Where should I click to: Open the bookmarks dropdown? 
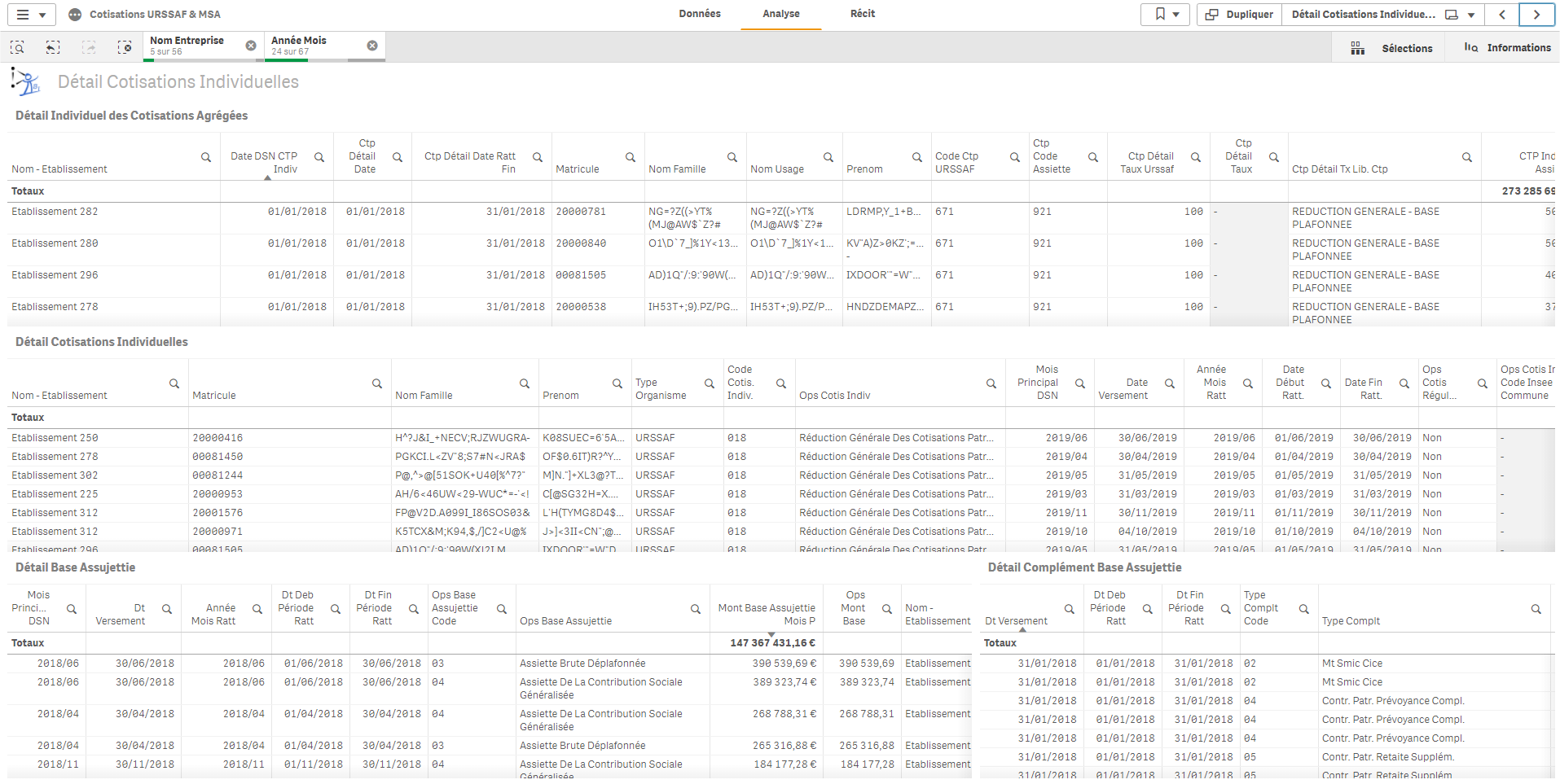pyautogui.click(x=1166, y=15)
